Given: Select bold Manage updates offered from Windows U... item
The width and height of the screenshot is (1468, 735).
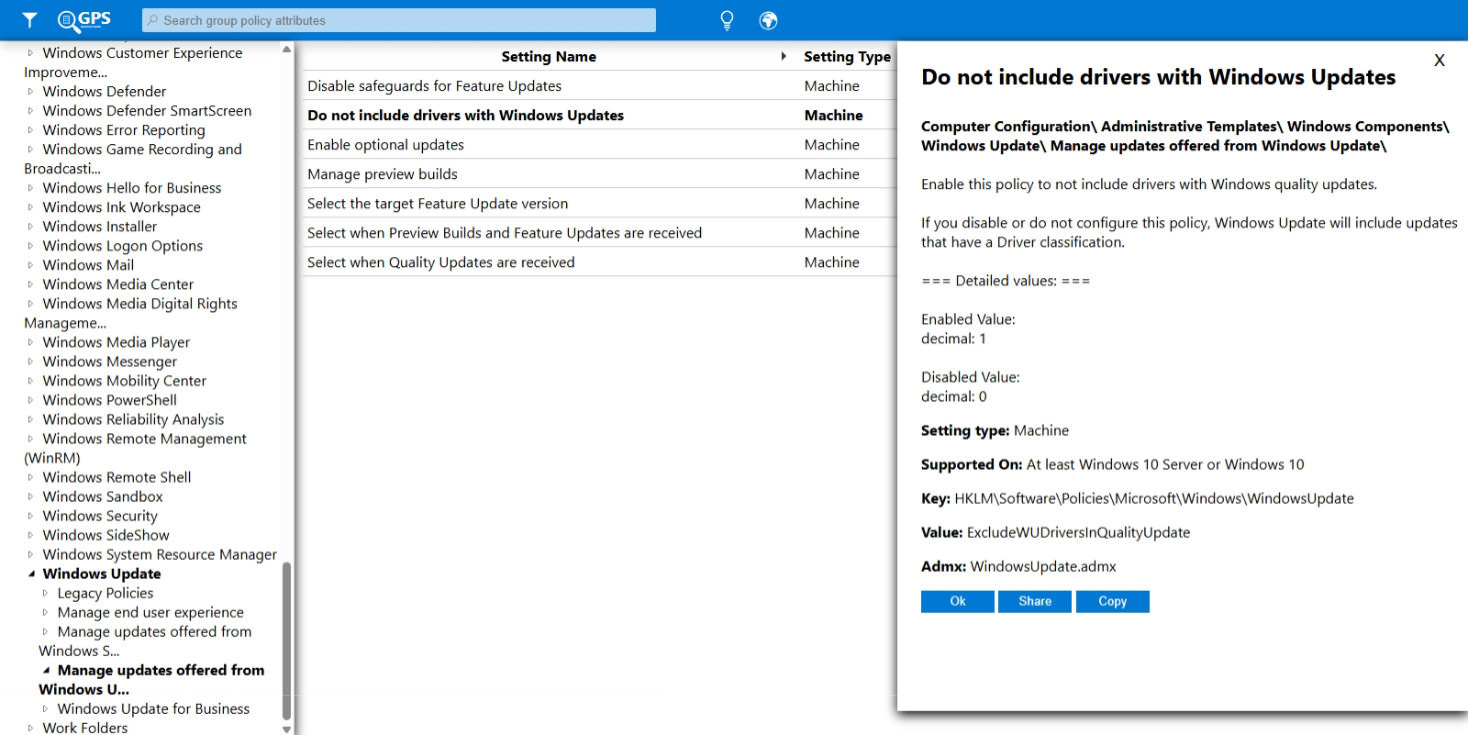Looking at the screenshot, I should coord(152,680).
